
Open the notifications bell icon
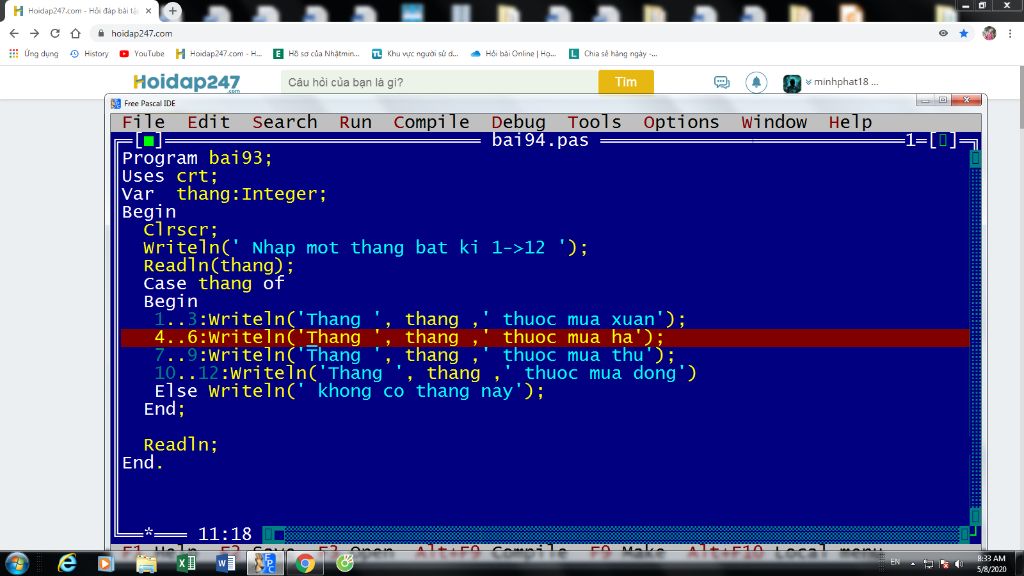(756, 82)
